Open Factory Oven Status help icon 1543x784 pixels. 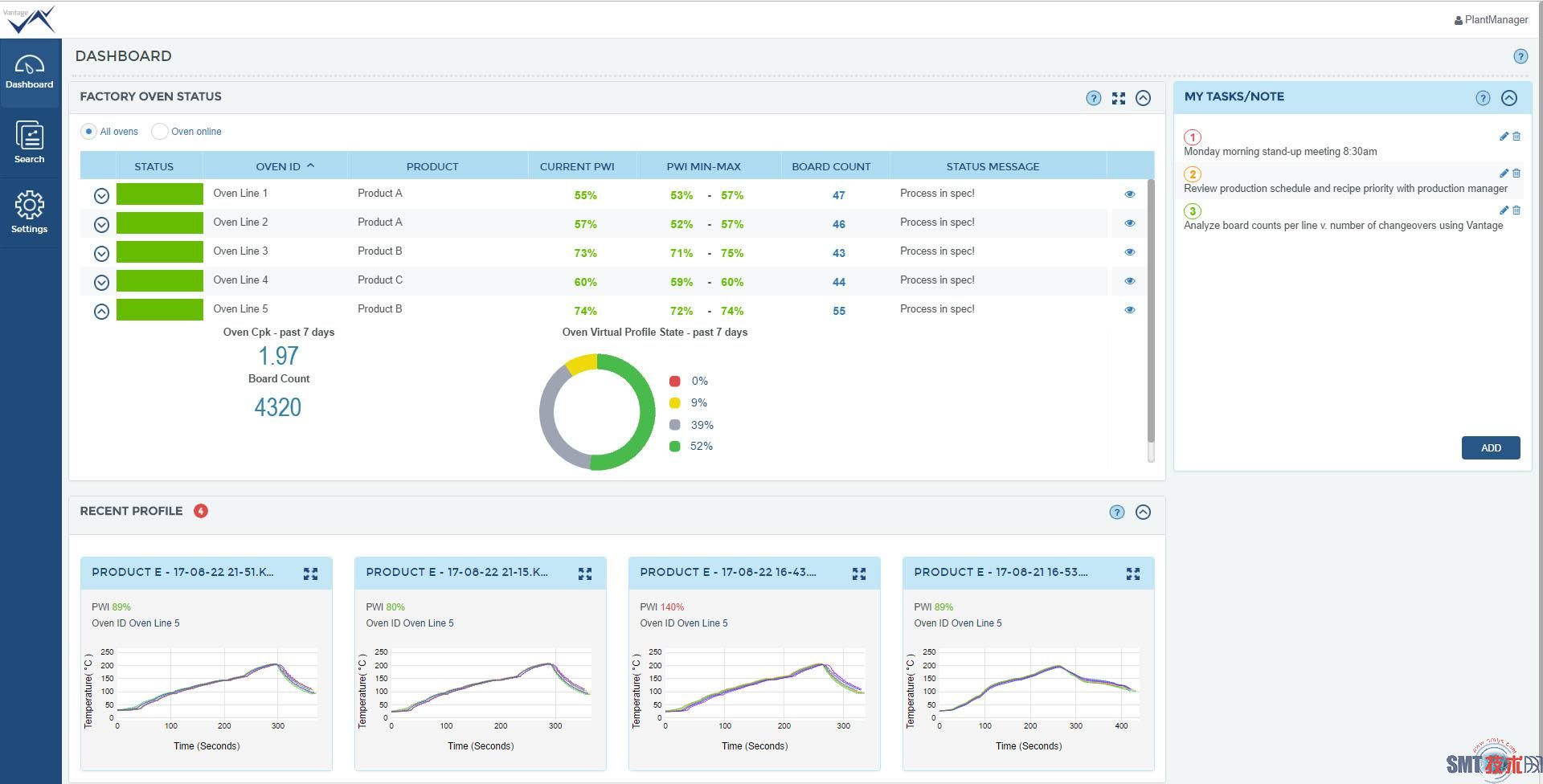(1093, 98)
